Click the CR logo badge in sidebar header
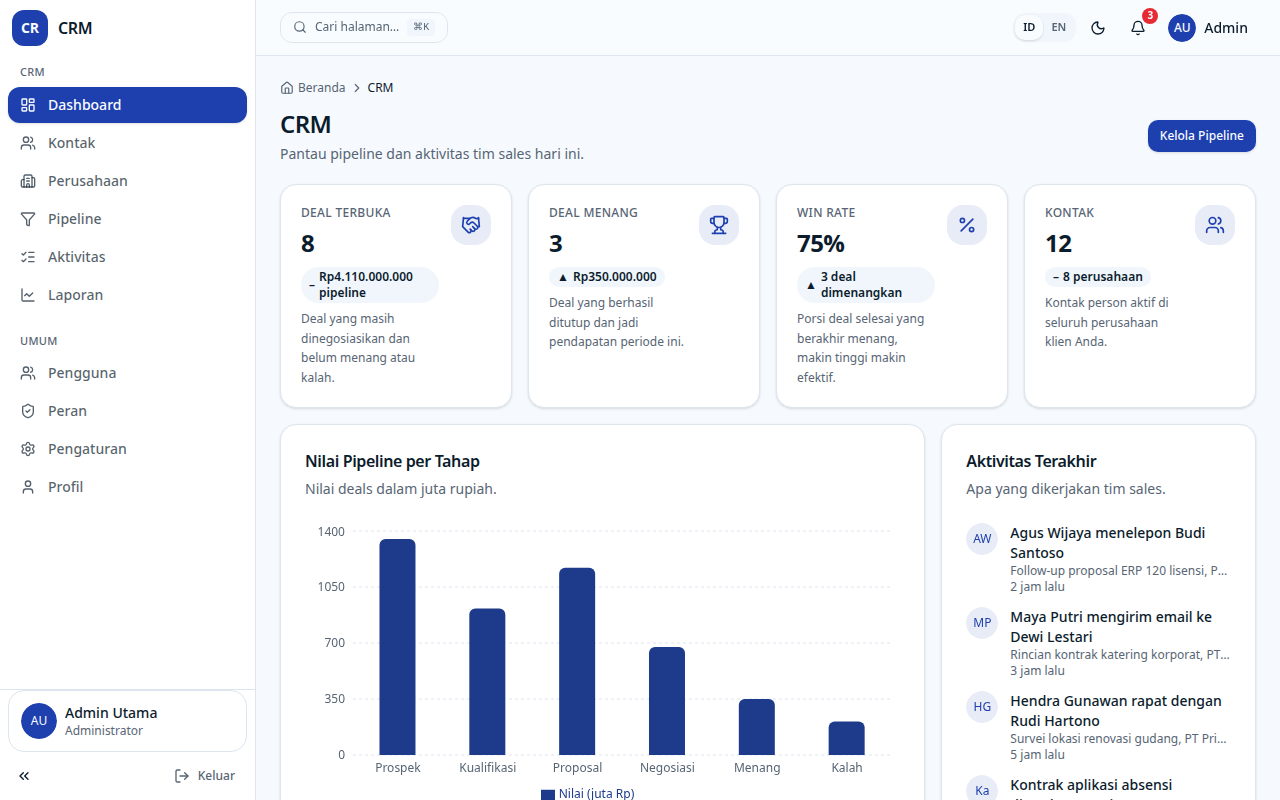1280x800 pixels. 30,28
